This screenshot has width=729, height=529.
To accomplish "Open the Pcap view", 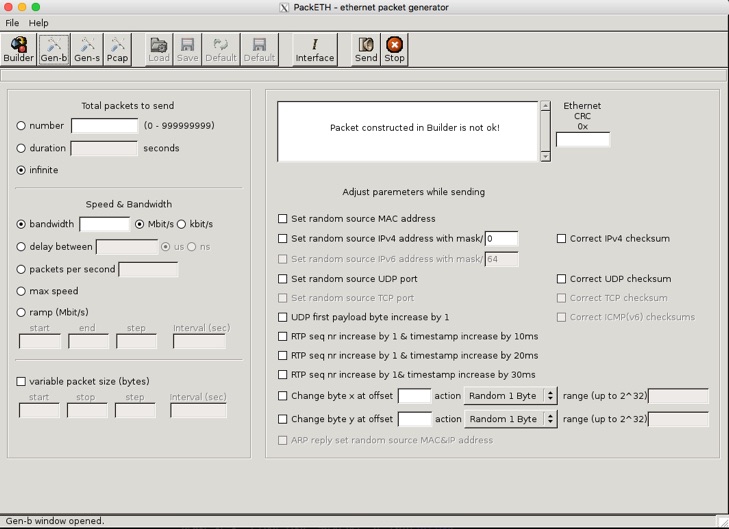I will click(117, 50).
